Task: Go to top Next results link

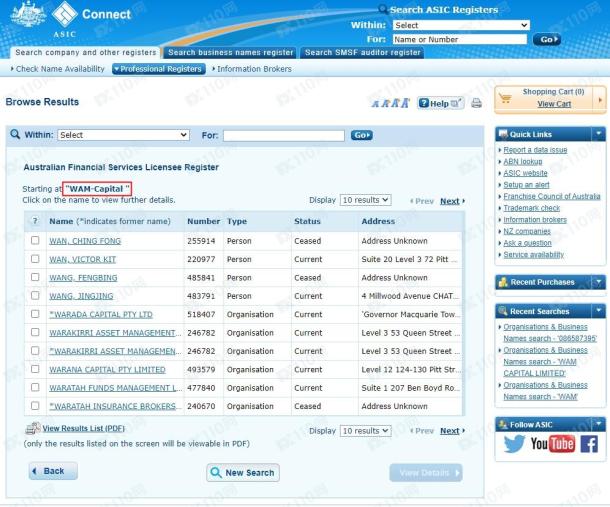Action: point(450,201)
